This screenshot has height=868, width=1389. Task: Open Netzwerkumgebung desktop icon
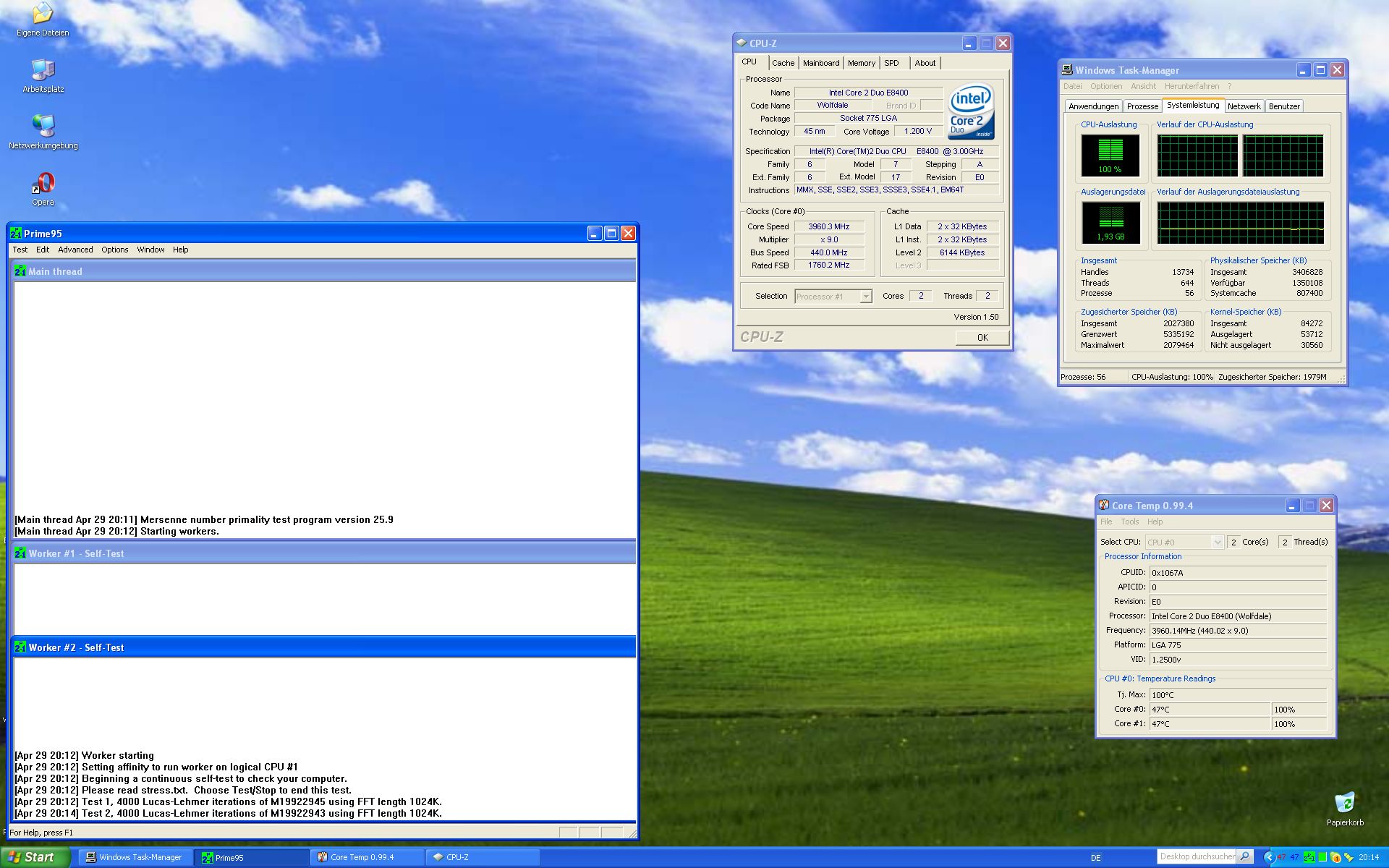click(43, 127)
